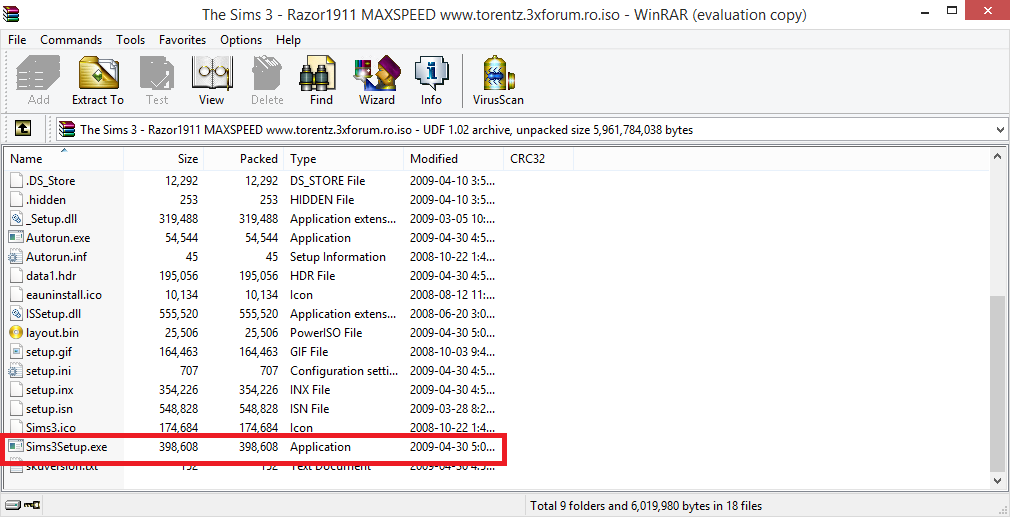Expand the archive path dropdown

1000,130
